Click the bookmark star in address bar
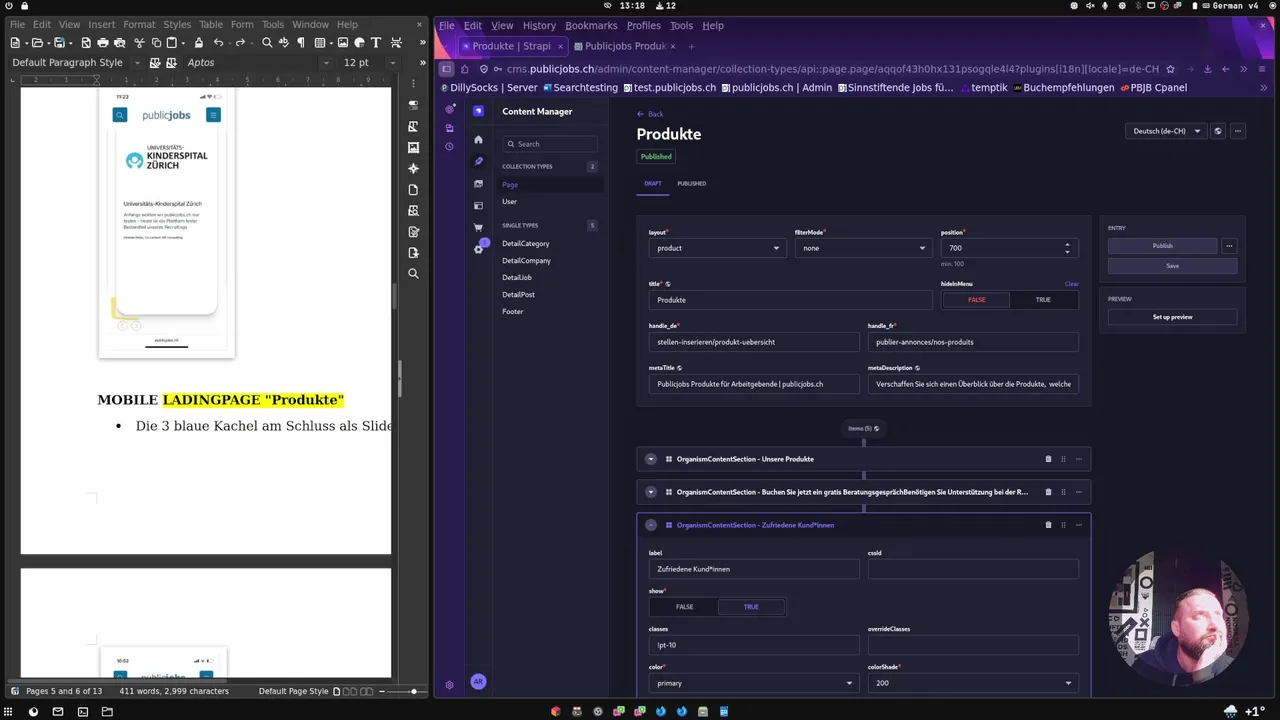1280x720 pixels. tap(1170, 69)
